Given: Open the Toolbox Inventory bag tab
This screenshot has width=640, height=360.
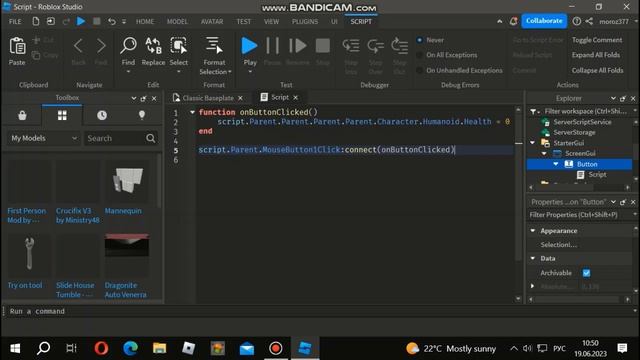Looking at the screenshot, I should (x=22, y=116).
